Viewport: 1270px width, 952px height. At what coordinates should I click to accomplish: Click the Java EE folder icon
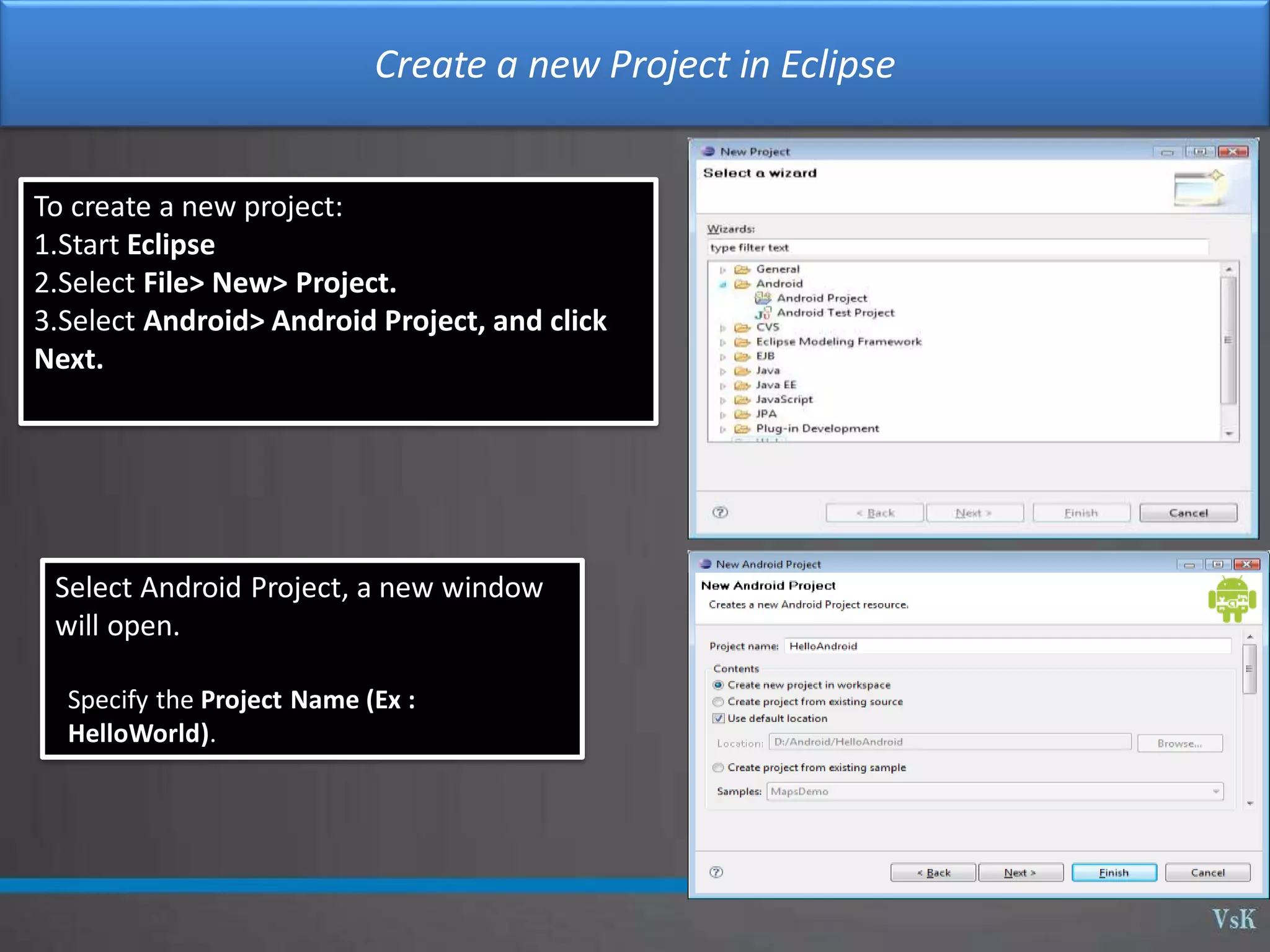(742, 385)
